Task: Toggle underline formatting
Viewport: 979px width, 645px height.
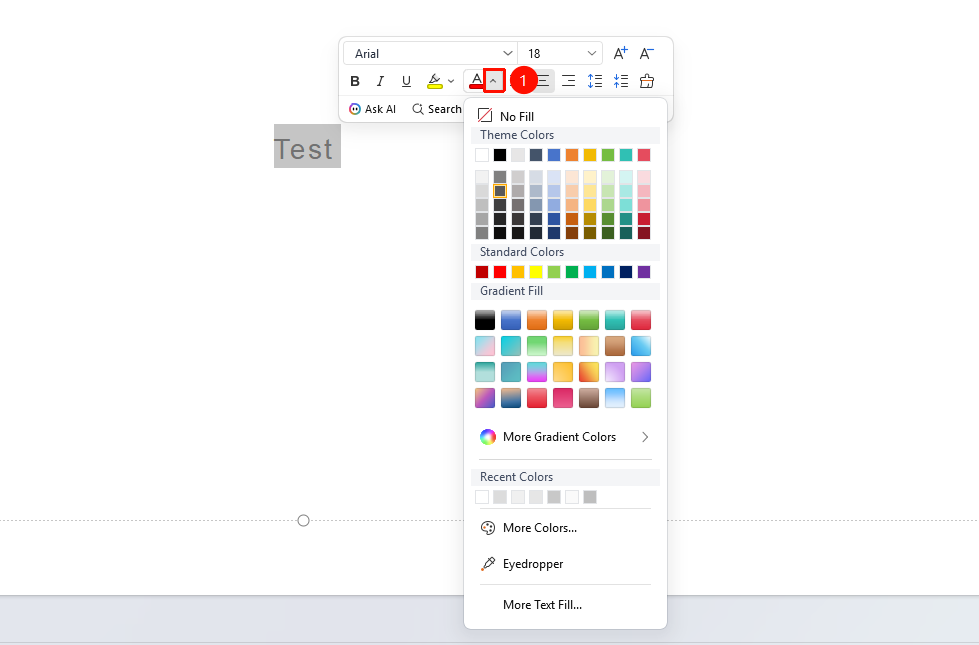Action: (x=406, y=81)
